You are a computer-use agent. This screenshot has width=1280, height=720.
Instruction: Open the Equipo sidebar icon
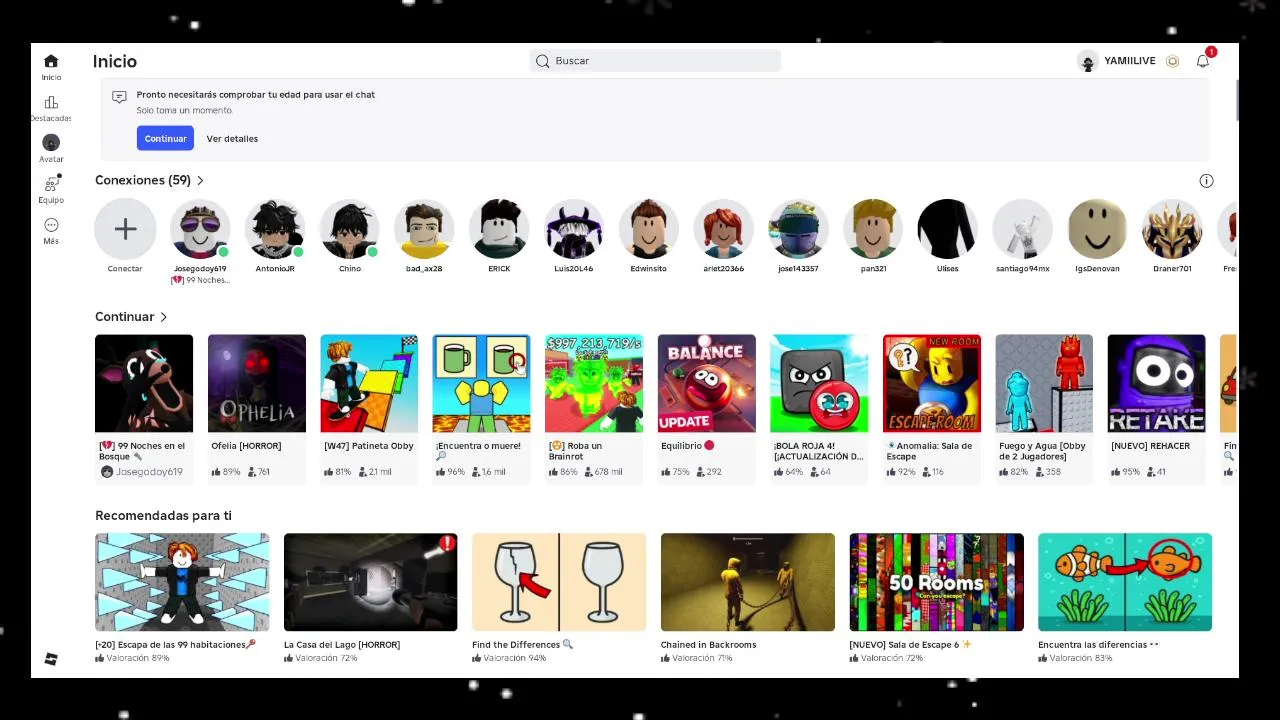(x=51, y=183)
